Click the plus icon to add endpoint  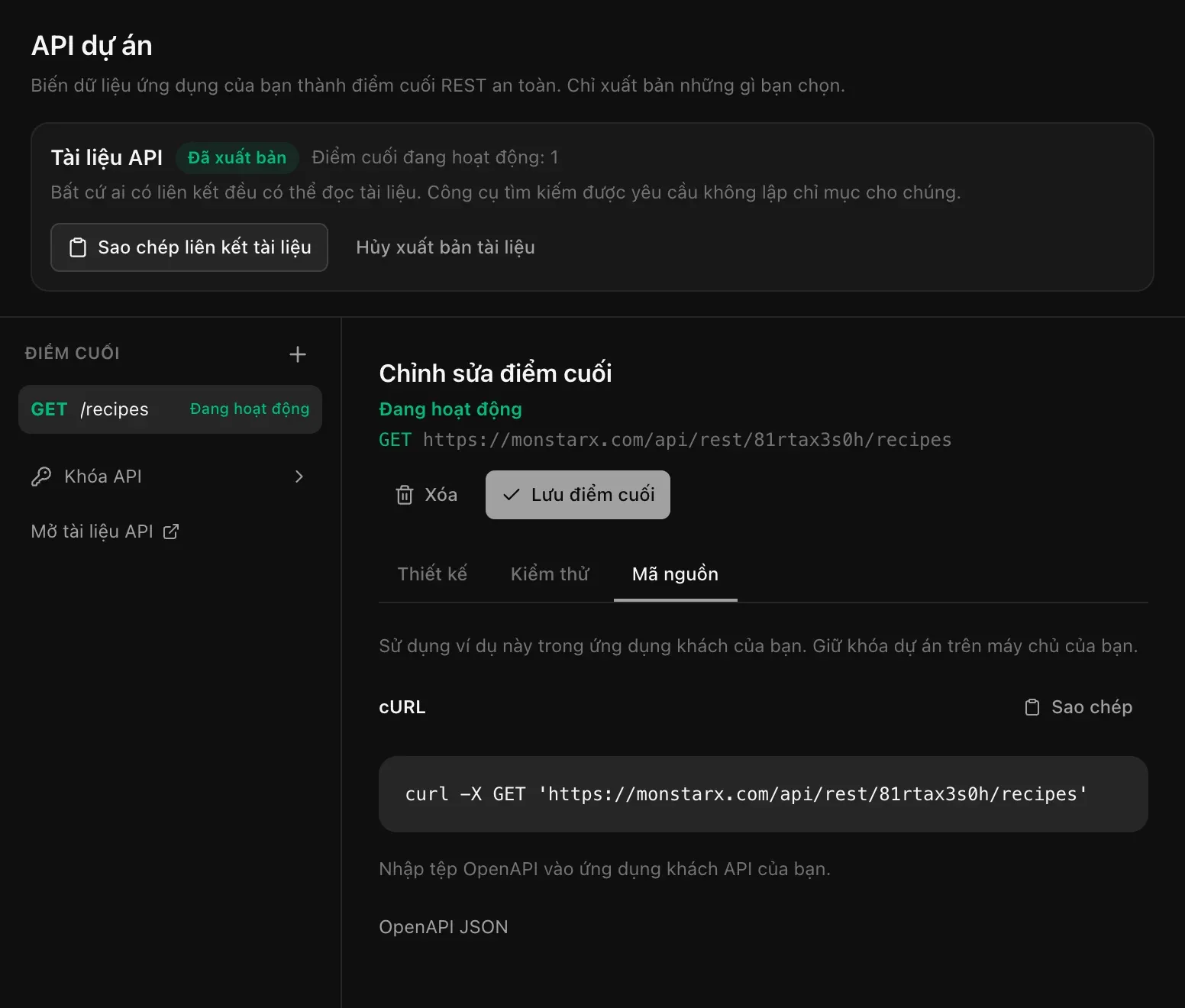(x=298, y=354)
